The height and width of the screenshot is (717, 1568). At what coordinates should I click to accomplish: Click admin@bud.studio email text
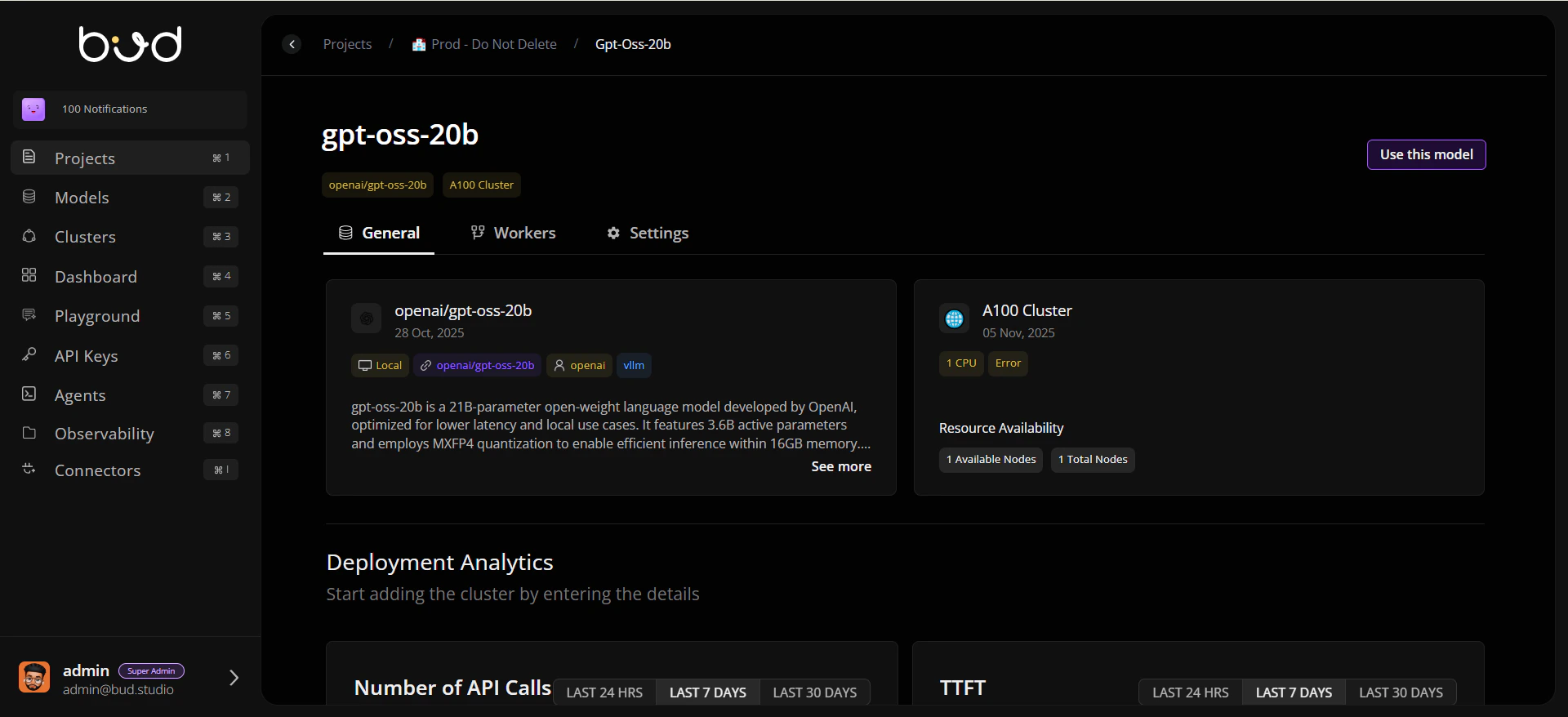pyautogui.click(x=118, y=690)
